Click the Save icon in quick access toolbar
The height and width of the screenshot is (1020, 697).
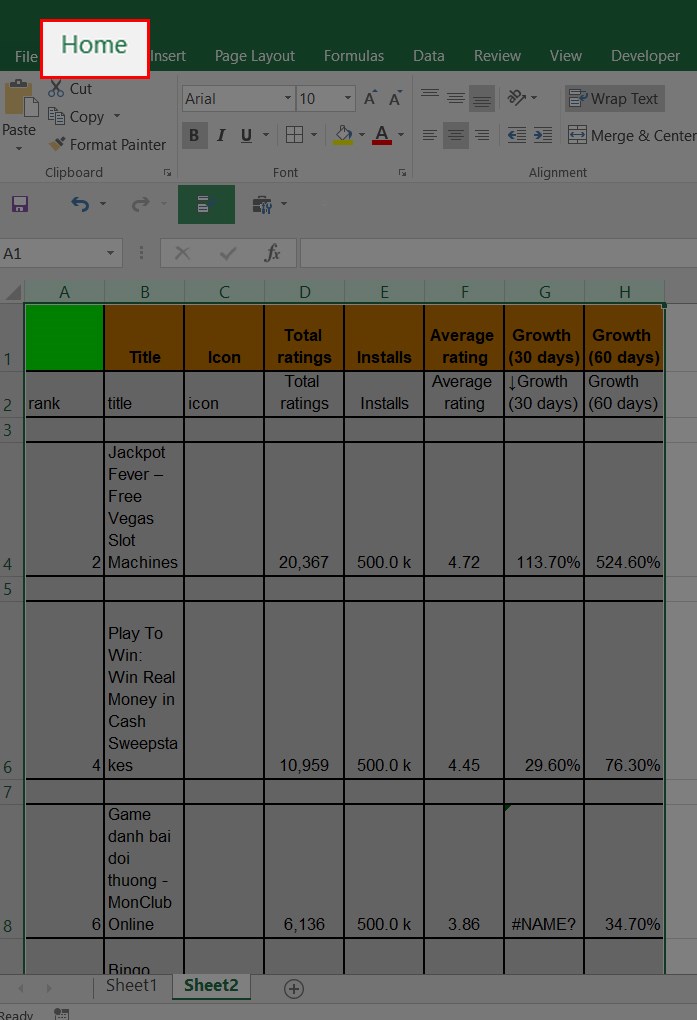click(20, 204)
